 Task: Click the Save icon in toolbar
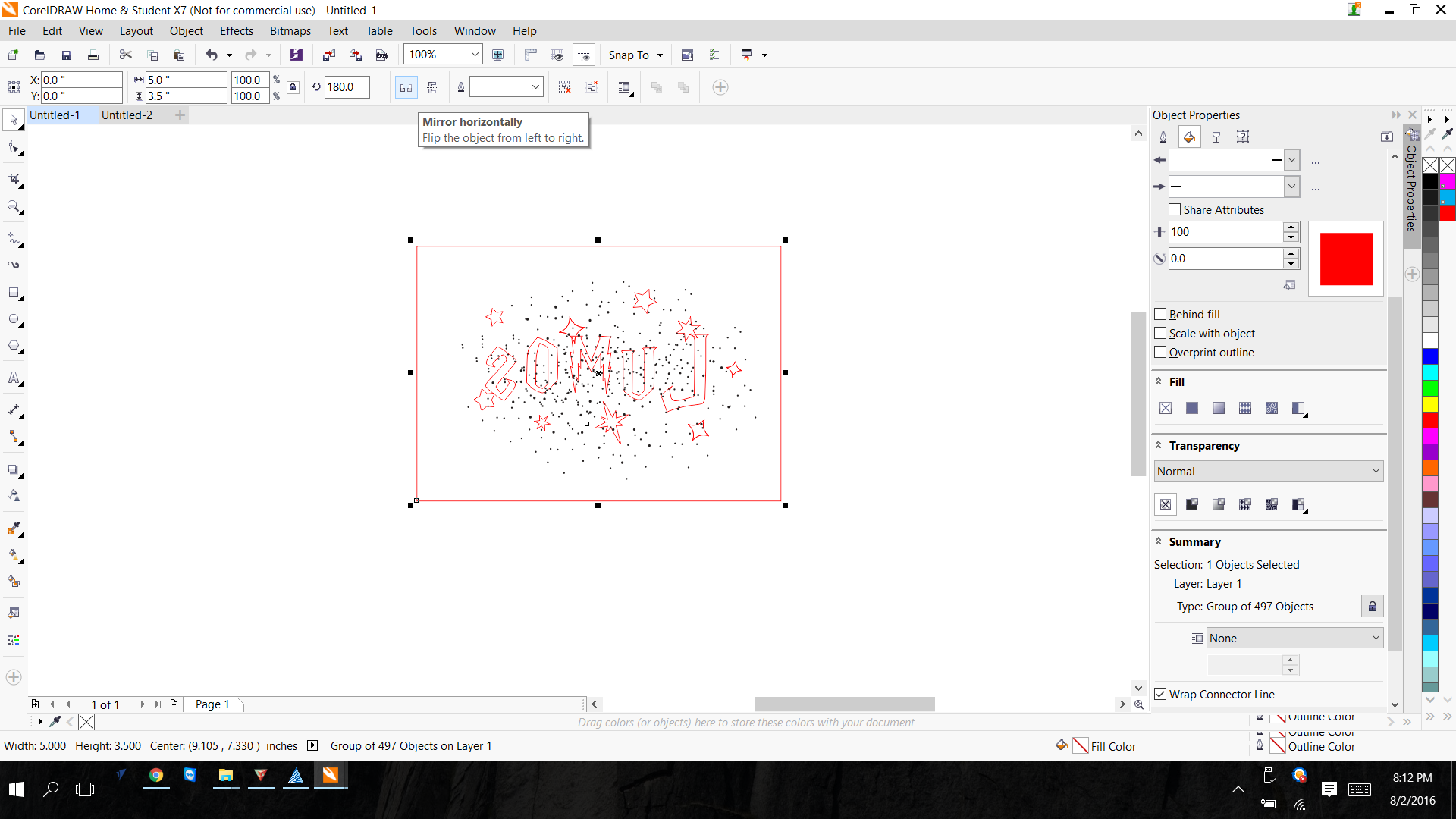click(x=67, y=55)
